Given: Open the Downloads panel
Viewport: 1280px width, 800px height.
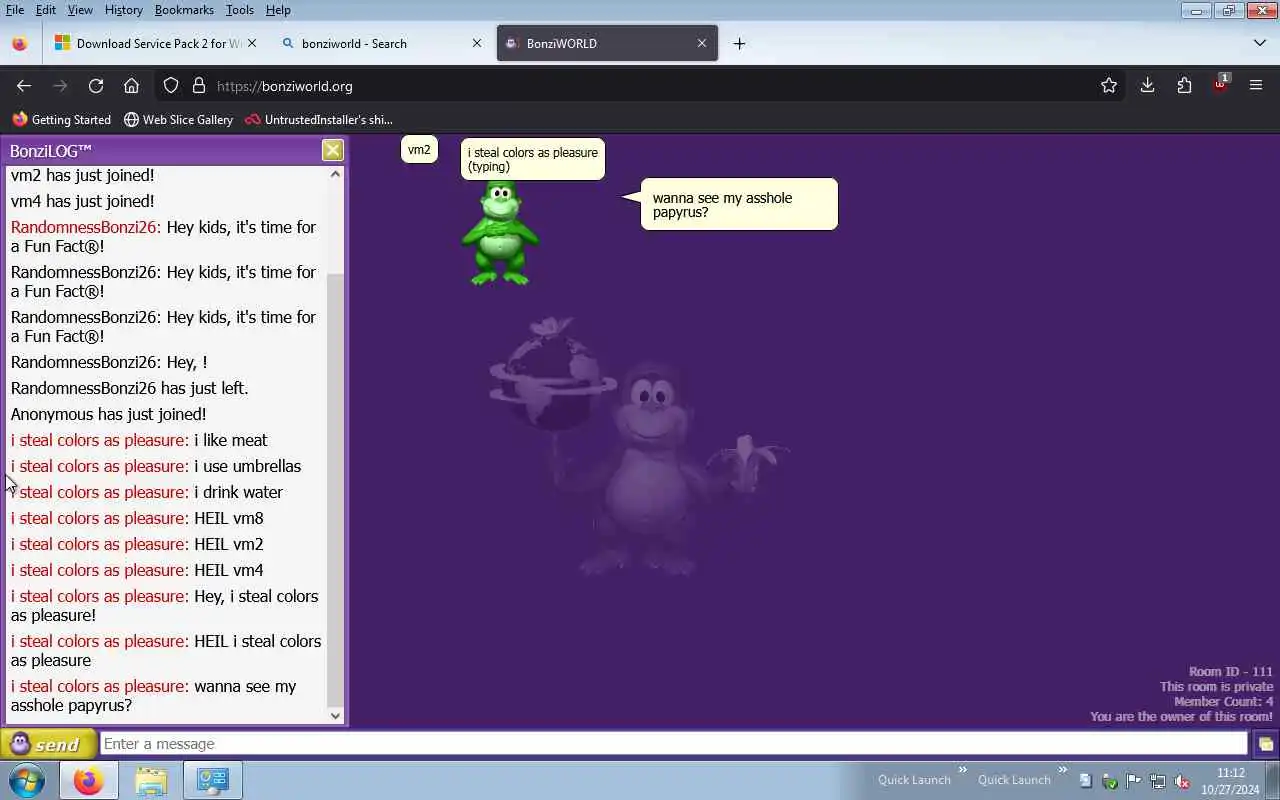Looking at the screenshot, I should [x=1147, y=86].
